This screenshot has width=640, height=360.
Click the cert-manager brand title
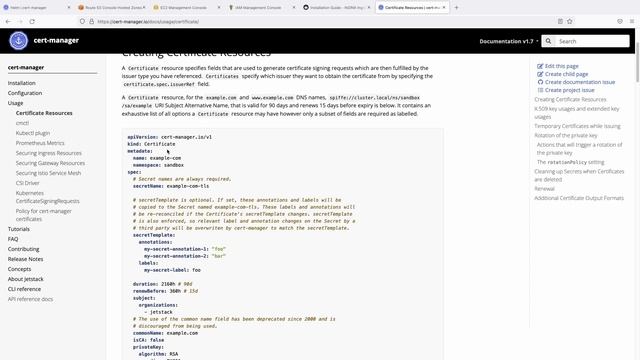point(56,40)
